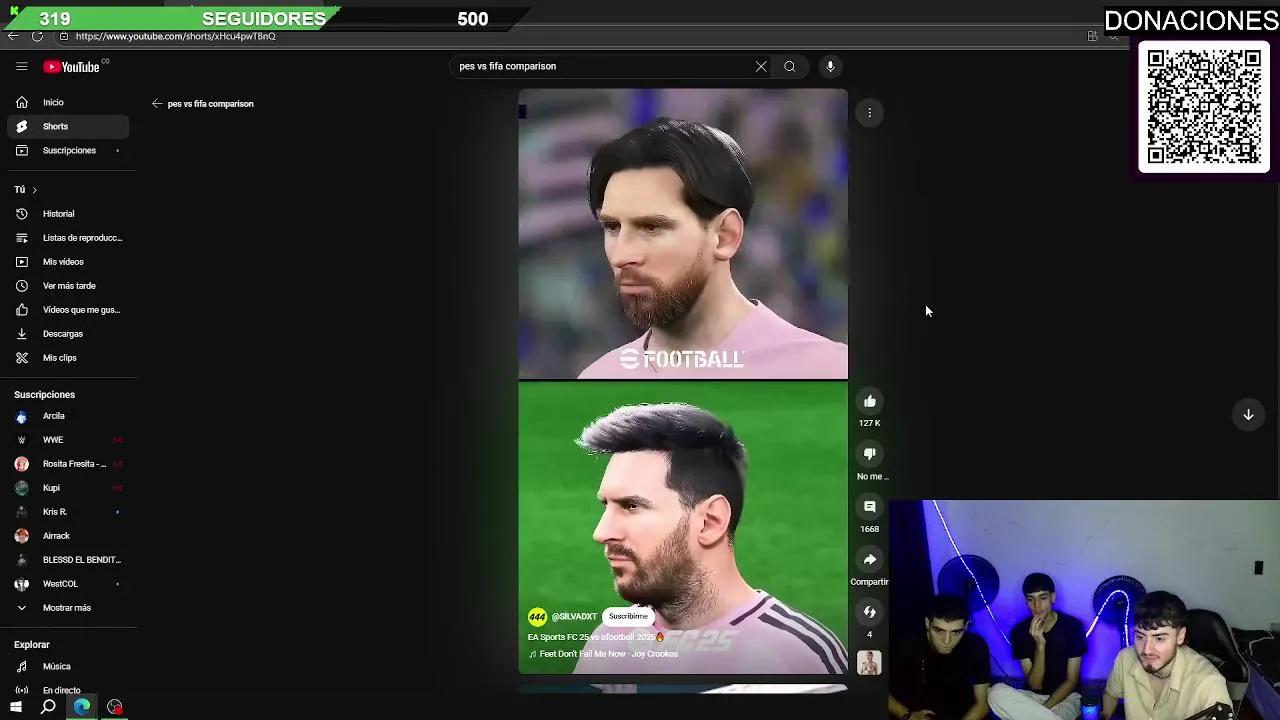Open the WestCOL channel subscription
Screen dimensions: 1280x720
point(68,584)
